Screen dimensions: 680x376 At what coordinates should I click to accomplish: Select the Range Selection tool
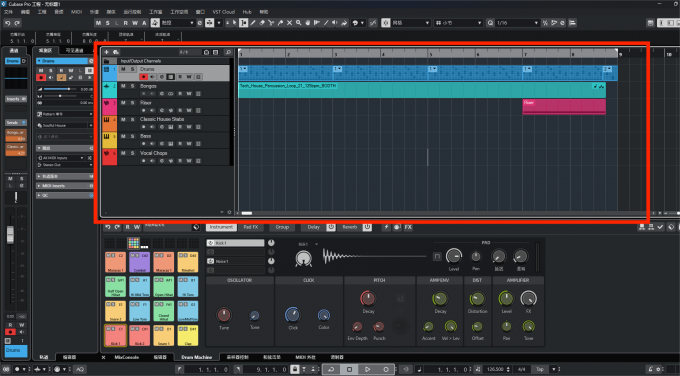click(244, 23)
